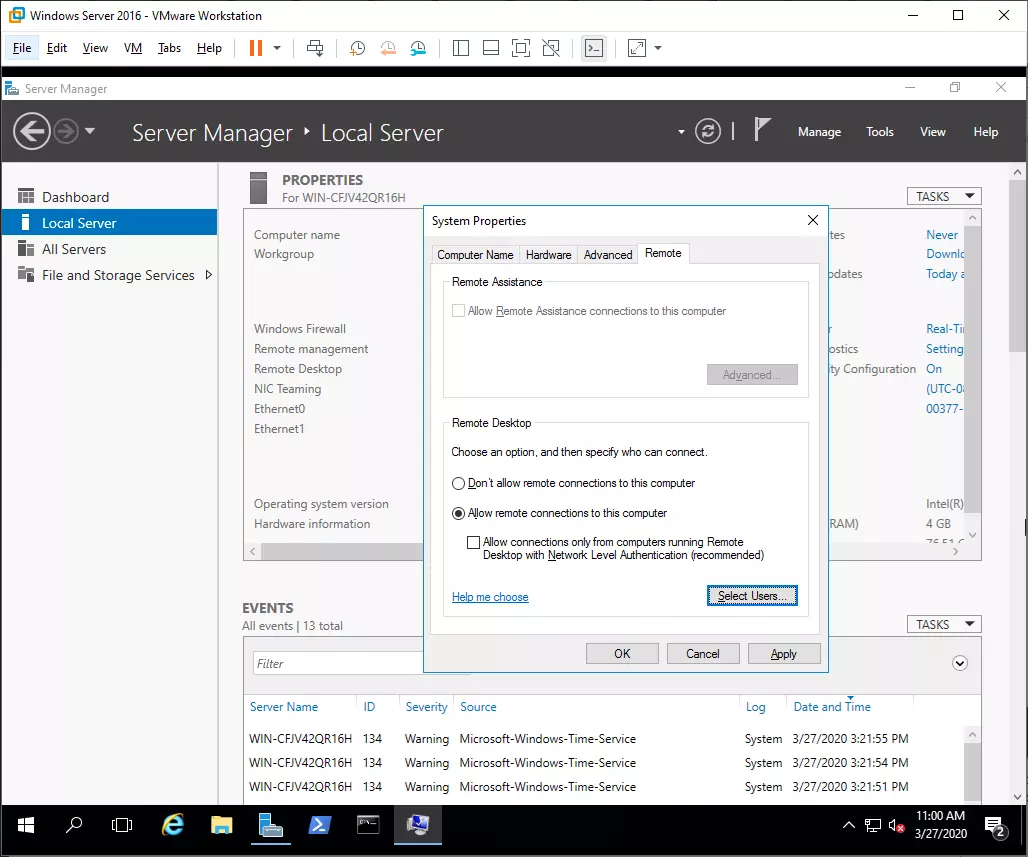The height and width of the screenshot is (857, 1028).
Task: Revert virtual machine to snapshot icon
Action: [388, 48]
